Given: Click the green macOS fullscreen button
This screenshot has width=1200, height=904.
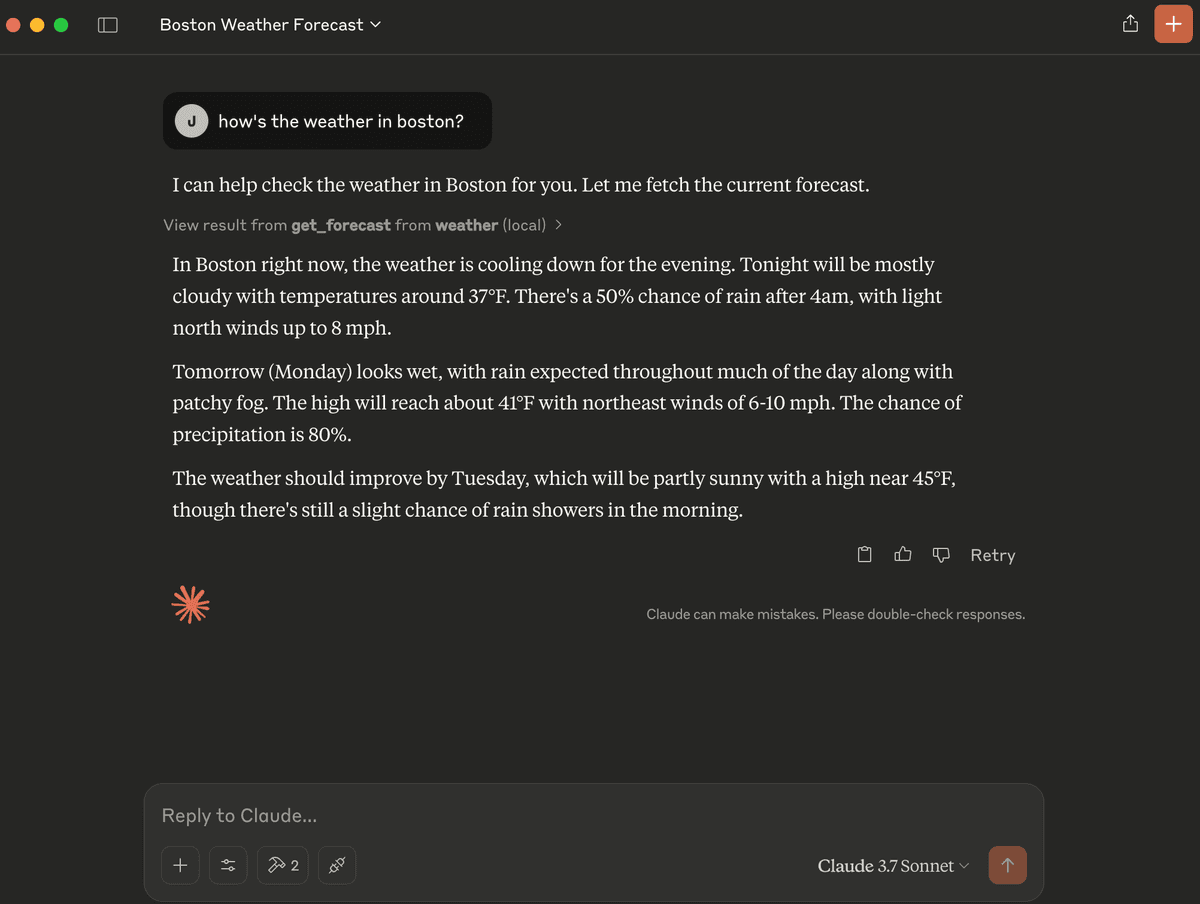Looking at the screenshot, I should (61, 25).
